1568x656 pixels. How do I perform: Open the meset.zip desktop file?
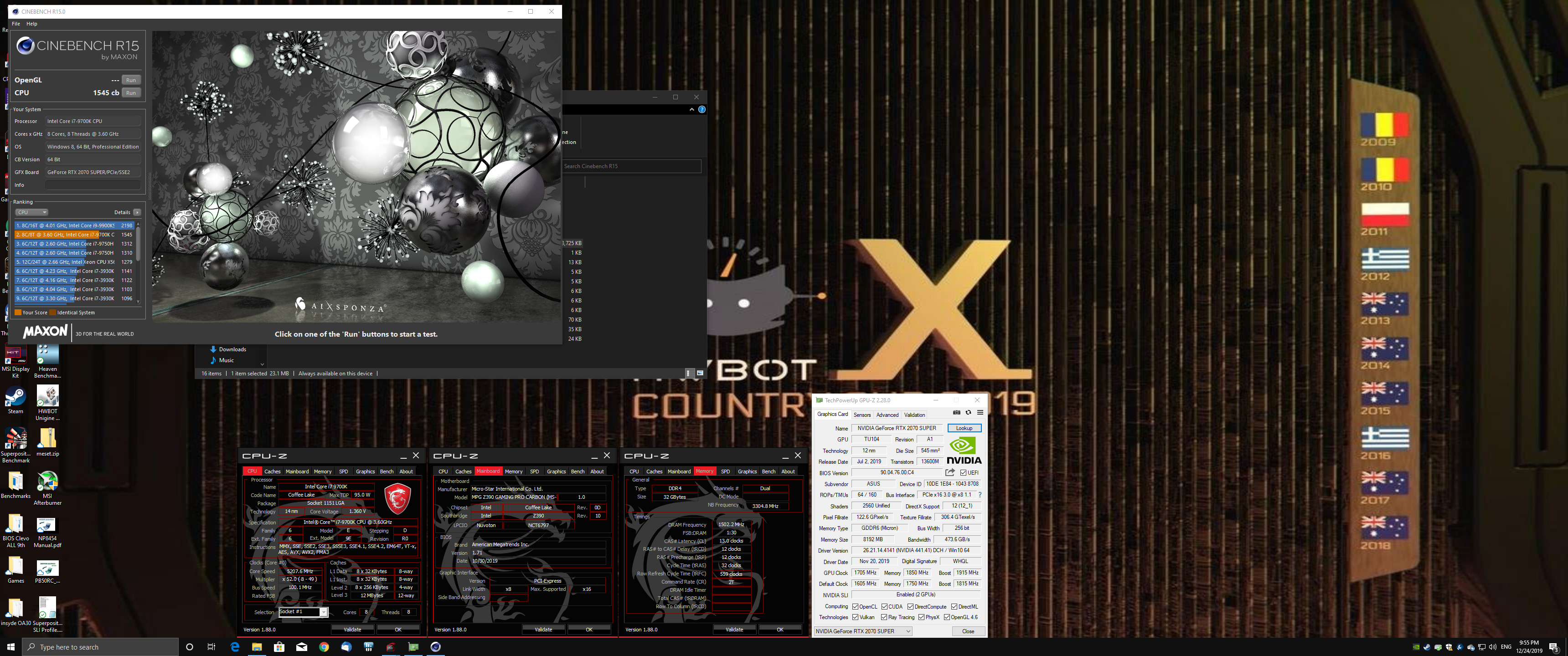[x=47, y=442]
